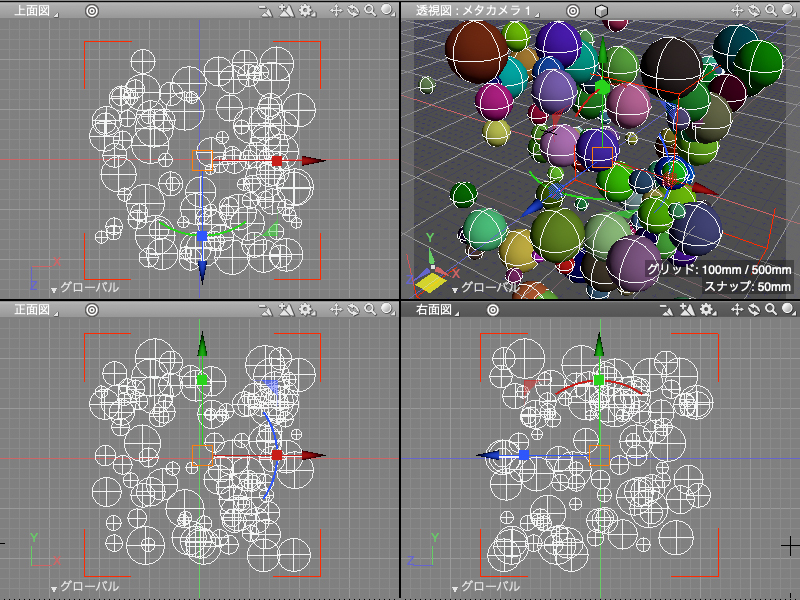Click the first triangle icon in 正面図 header
Viewport: 800px width, 600px height.
(x=266, y=310)
